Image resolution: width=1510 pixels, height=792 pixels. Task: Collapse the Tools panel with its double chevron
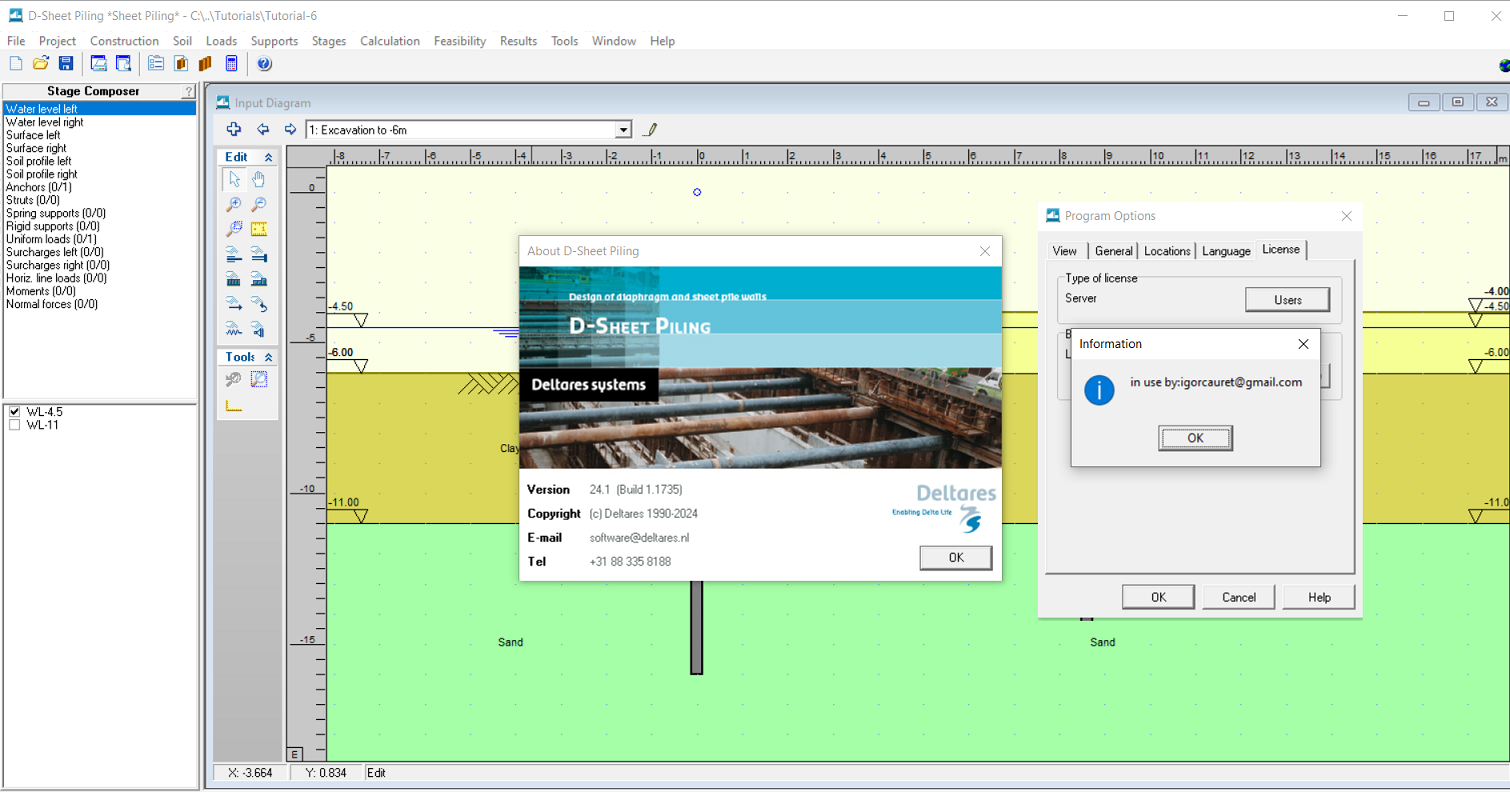[x=268, y=357]
